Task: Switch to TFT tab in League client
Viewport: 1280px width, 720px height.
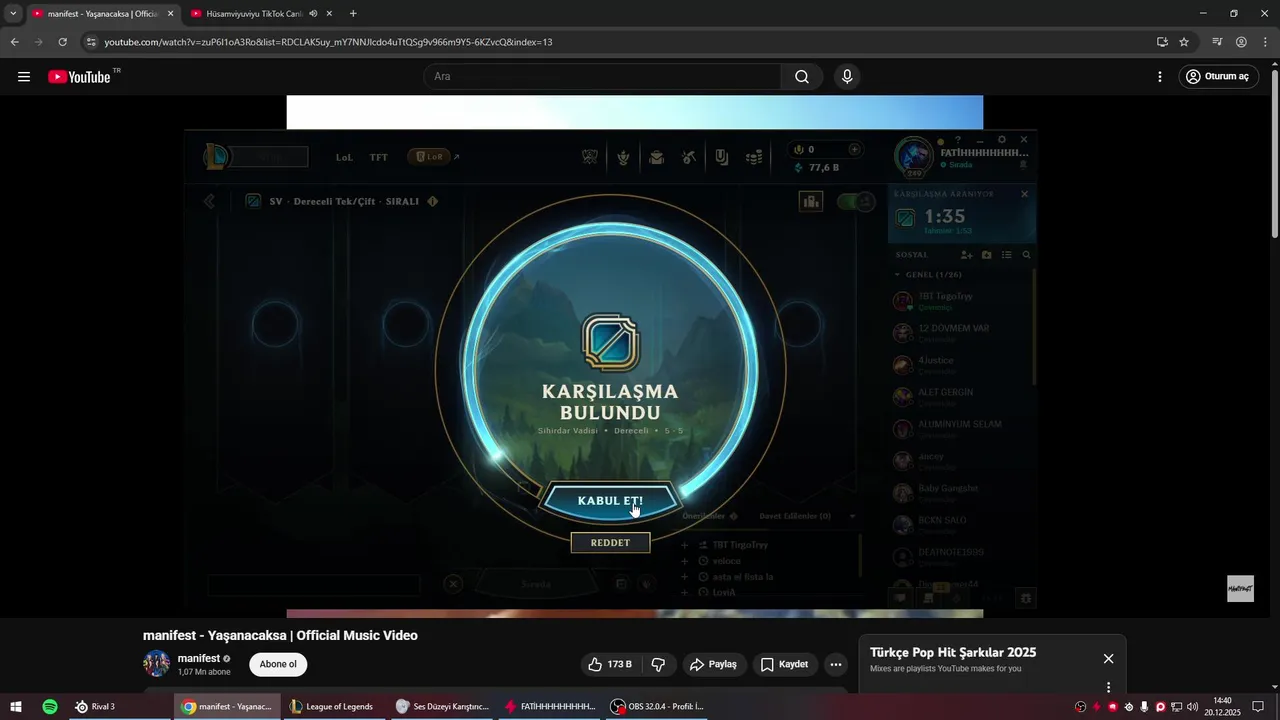Action: (378, 157)
